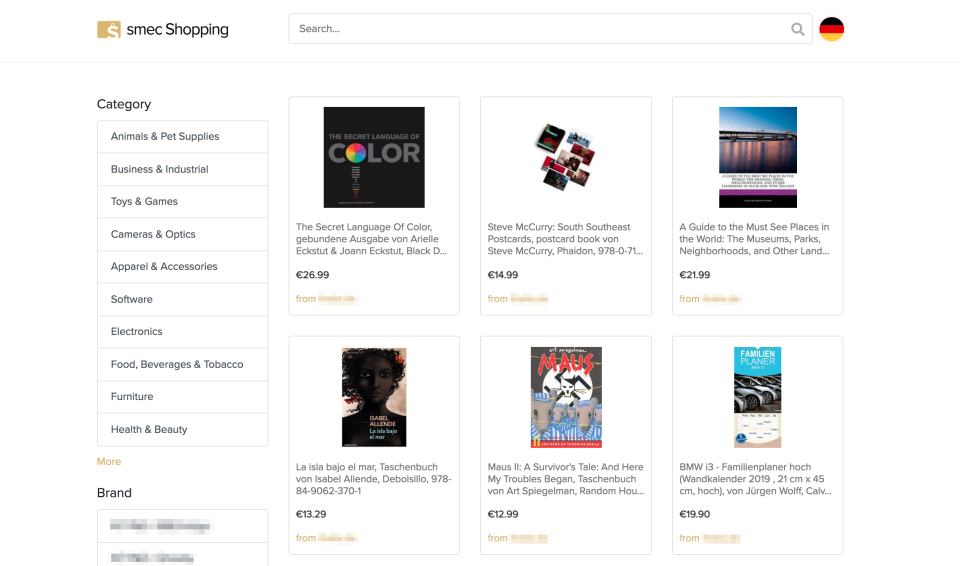Click the €13.29 price
960x566 pixels.
click(x=311, y=515)
